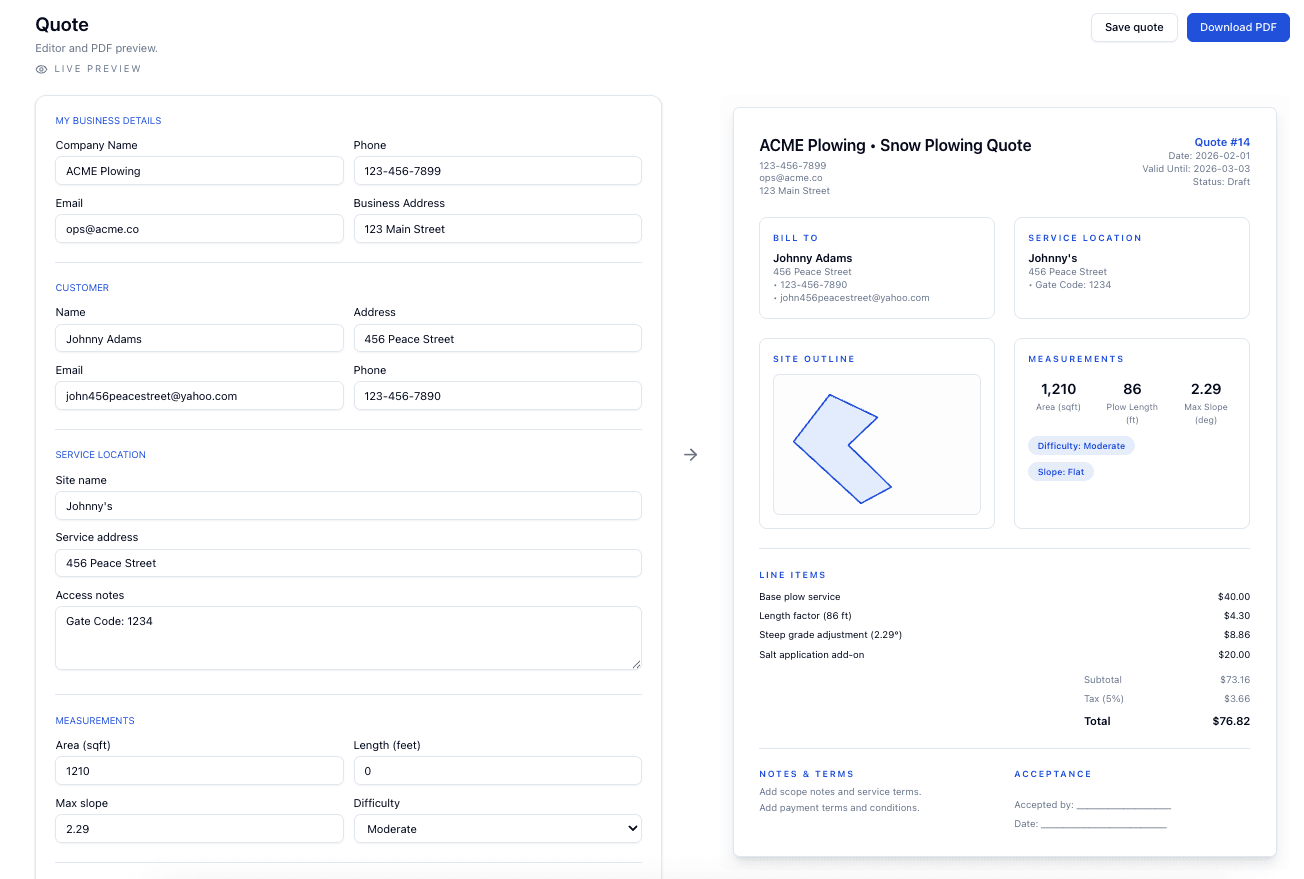This screenshot has height=879, width=1304.
Task: Click the Live Preview eye icon
Action: point(40,68)
